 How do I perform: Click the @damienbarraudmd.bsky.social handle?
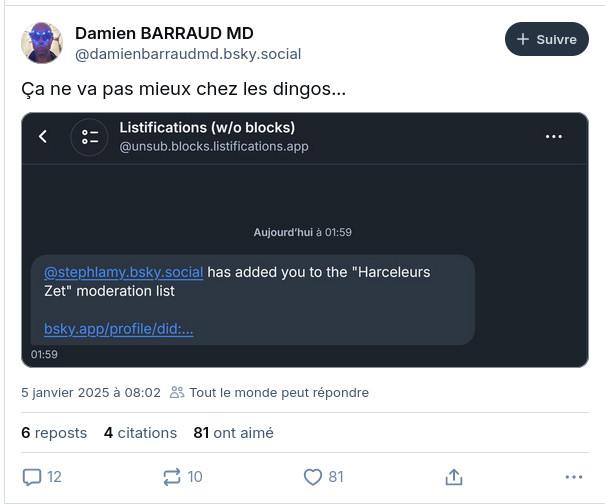click(x=187, y=54)
